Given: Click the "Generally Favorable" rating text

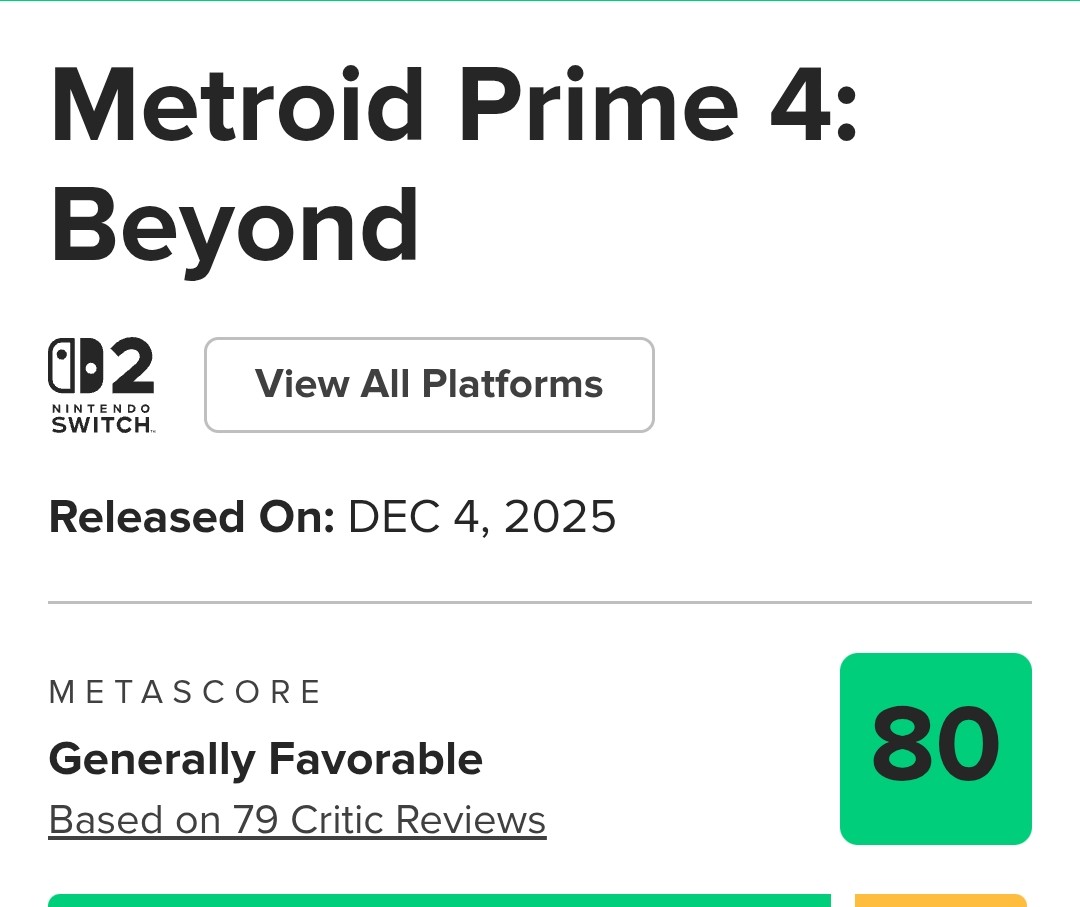Looking at the screenshot, I should click(265, 759).
